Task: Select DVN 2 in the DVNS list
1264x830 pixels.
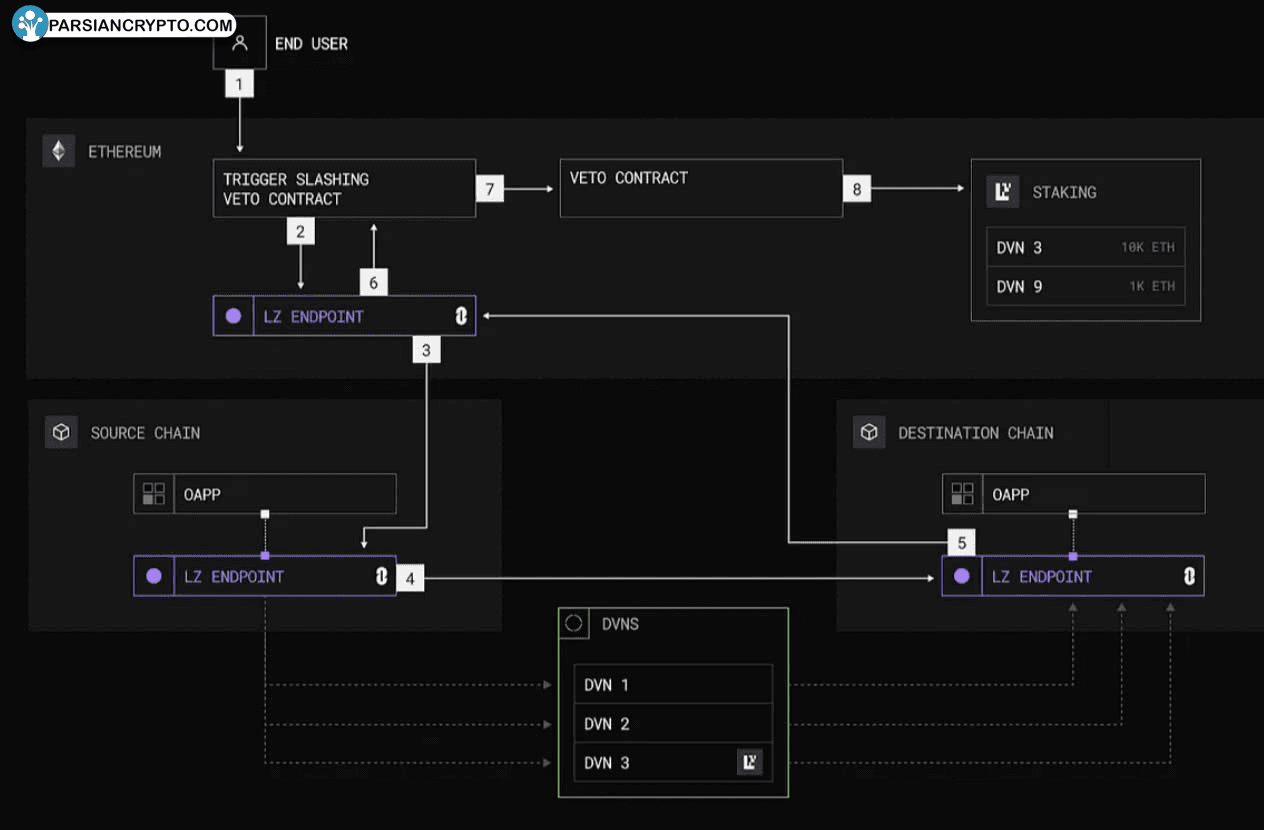Action: tap(672, 724)
